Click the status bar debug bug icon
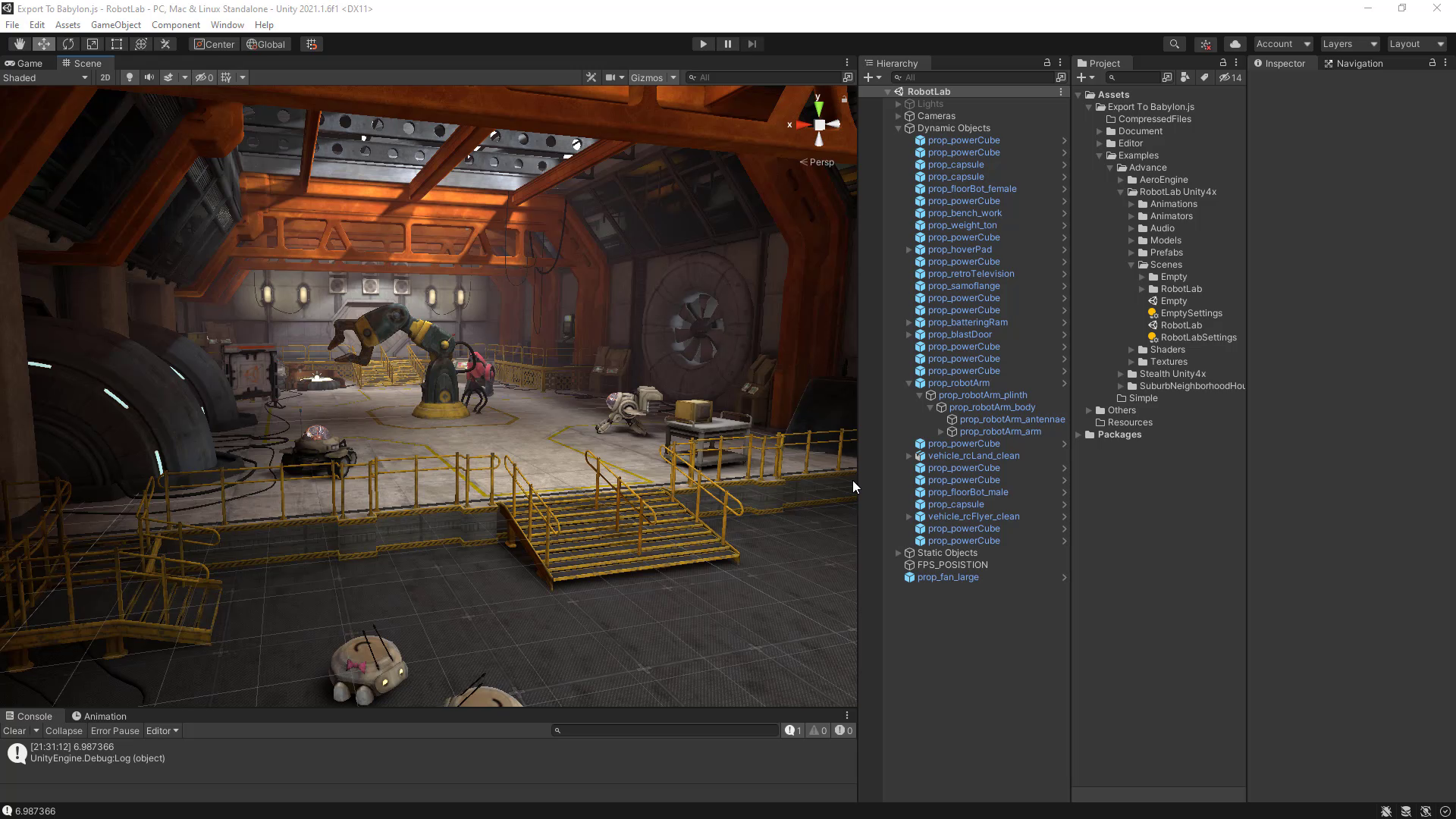Viewport: 1456px width, 819px height. coord(1386,811)
